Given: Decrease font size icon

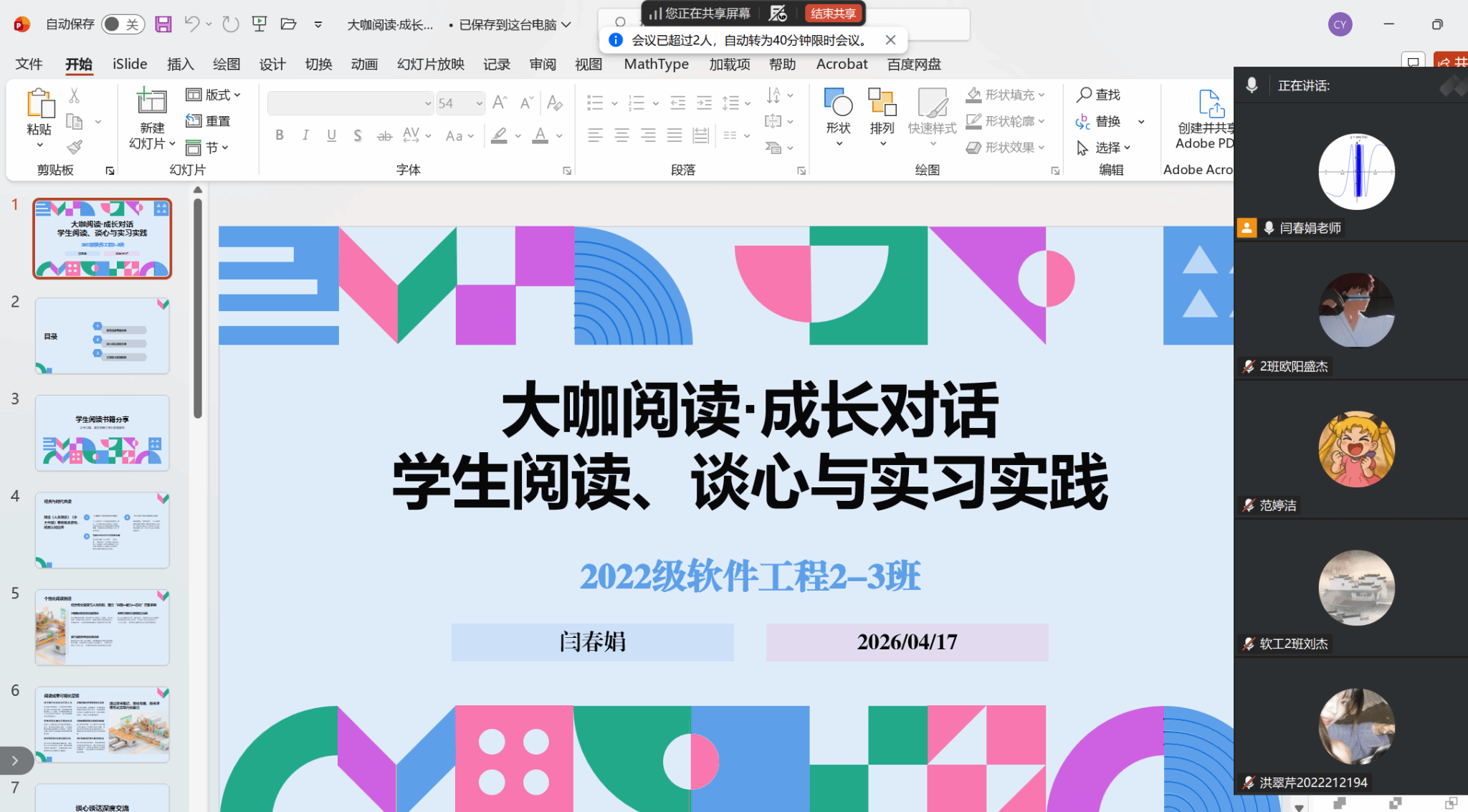Looking at the screenshot, I should (527, 103).
